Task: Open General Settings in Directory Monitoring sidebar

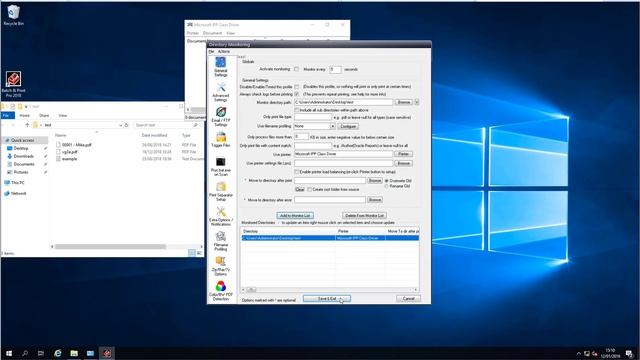Action: [x=220, y=67]
